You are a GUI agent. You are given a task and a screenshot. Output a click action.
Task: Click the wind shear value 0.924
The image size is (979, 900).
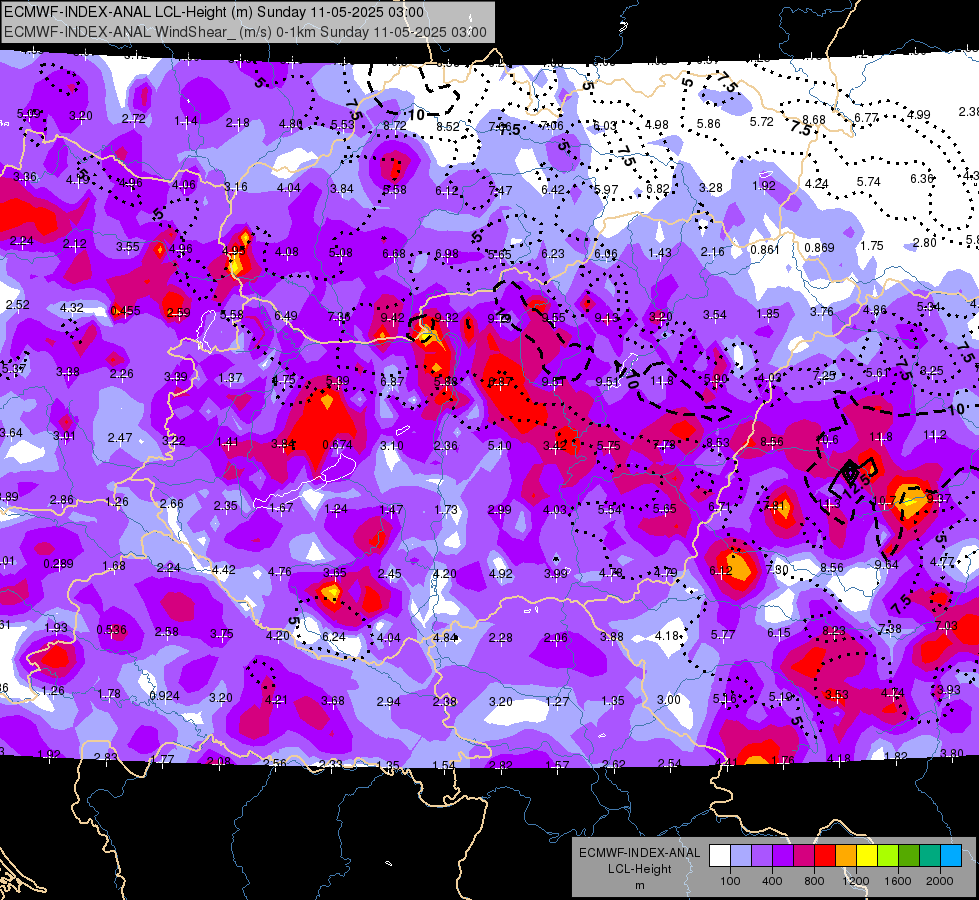pos(164,695)
